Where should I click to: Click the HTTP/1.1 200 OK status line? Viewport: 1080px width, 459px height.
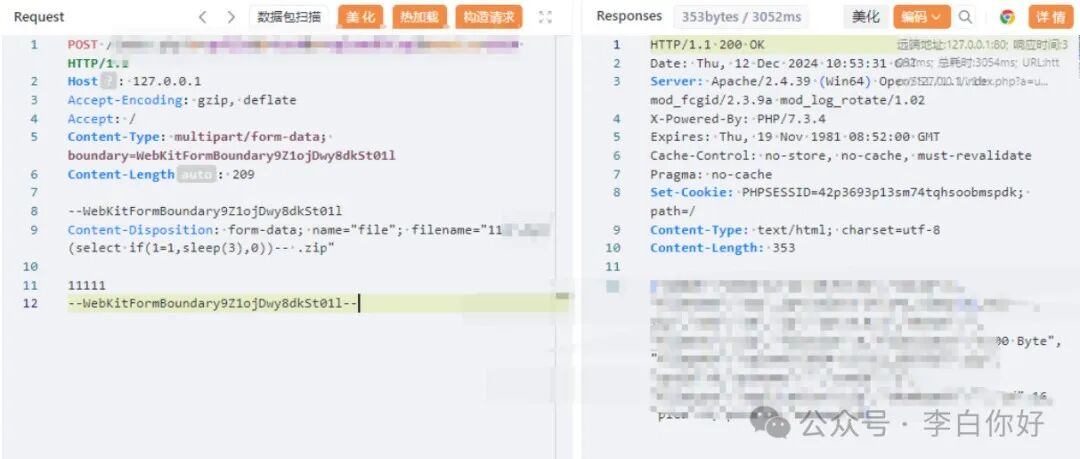(x=707, y=45)
